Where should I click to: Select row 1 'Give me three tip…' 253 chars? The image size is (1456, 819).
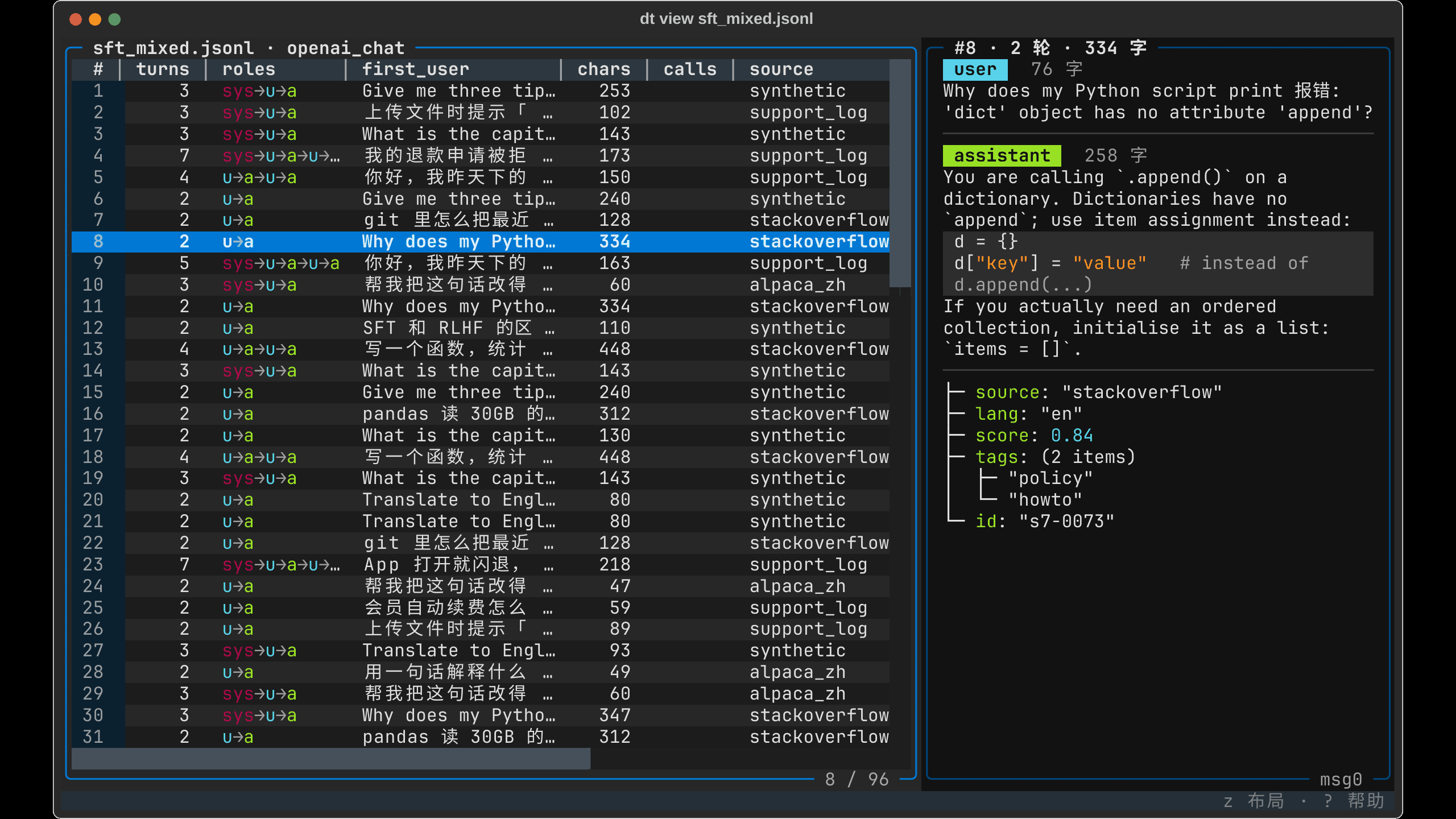[481, 91]
